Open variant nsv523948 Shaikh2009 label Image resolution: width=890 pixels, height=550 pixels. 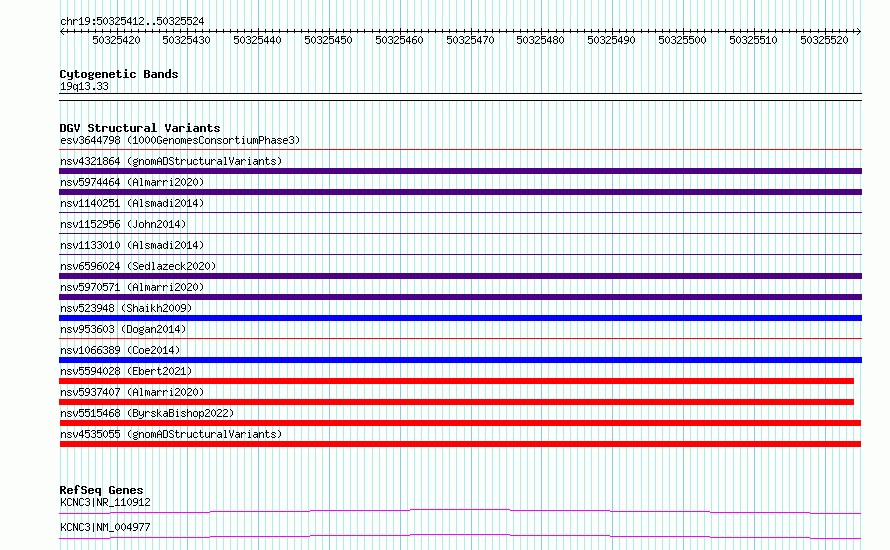pos(126,308)
